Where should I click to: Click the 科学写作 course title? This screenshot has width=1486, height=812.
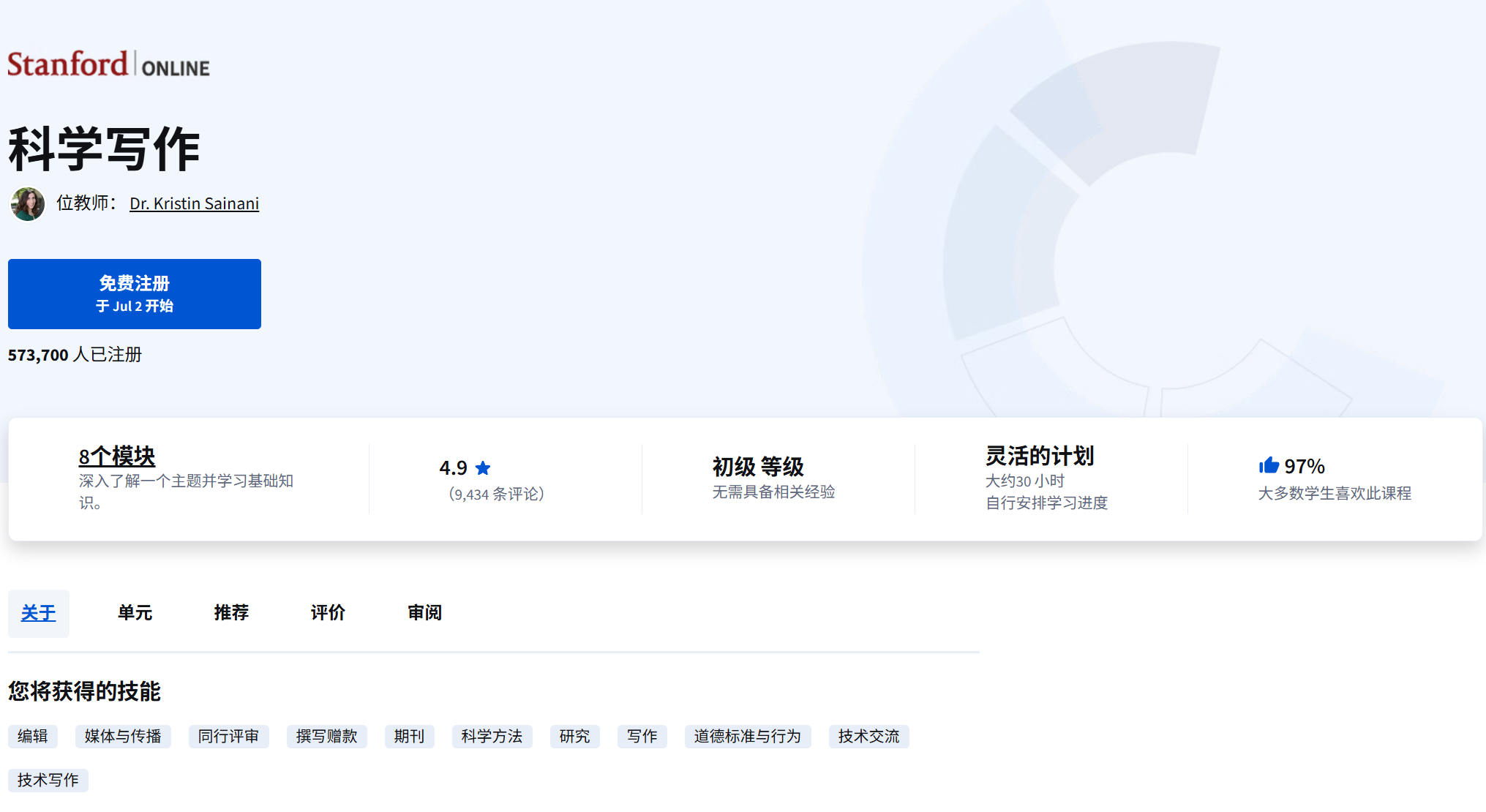pyautogui.click(x=104, y=150)
